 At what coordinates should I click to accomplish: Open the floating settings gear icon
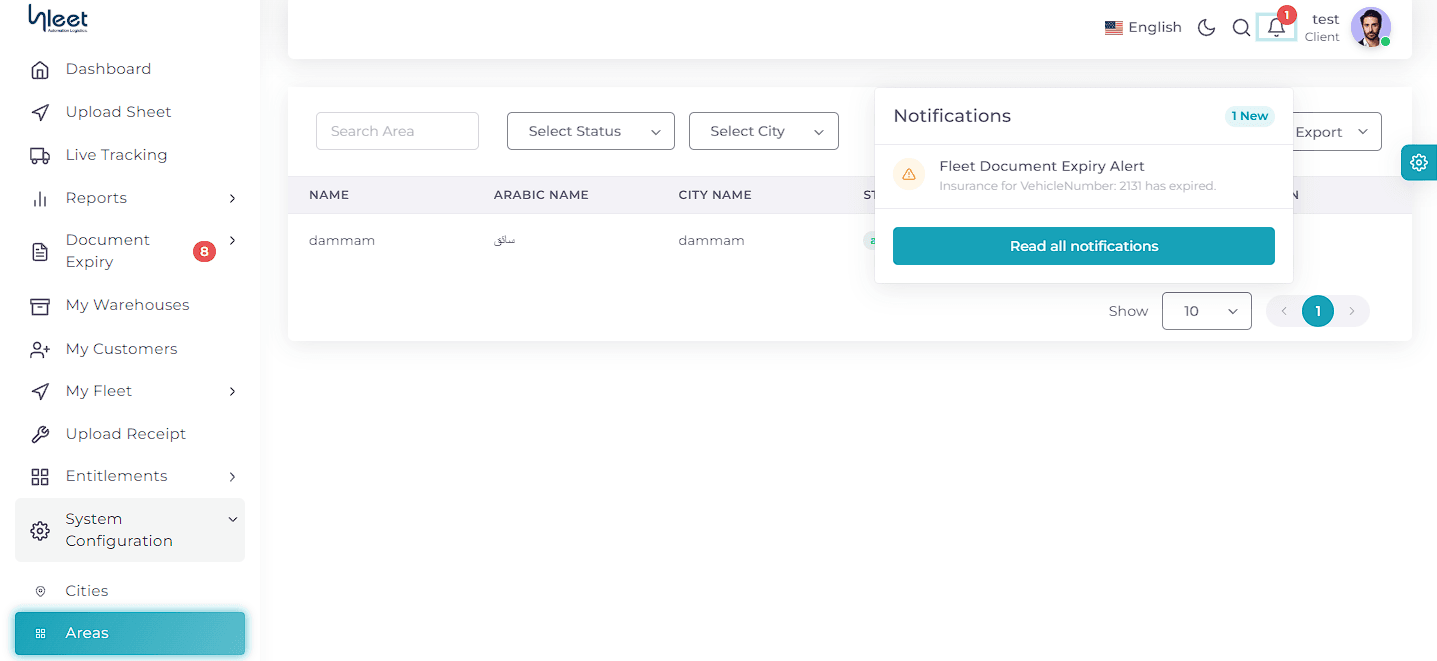pyautogui.click(x=1419, y=162)
